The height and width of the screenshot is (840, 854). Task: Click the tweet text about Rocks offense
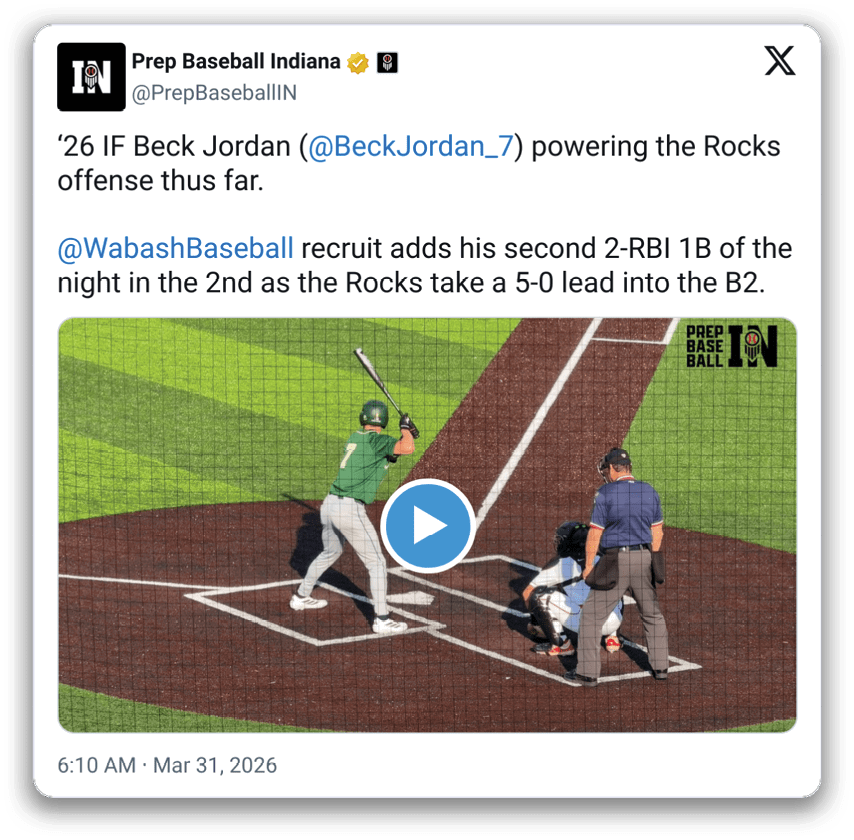[419, 163]
